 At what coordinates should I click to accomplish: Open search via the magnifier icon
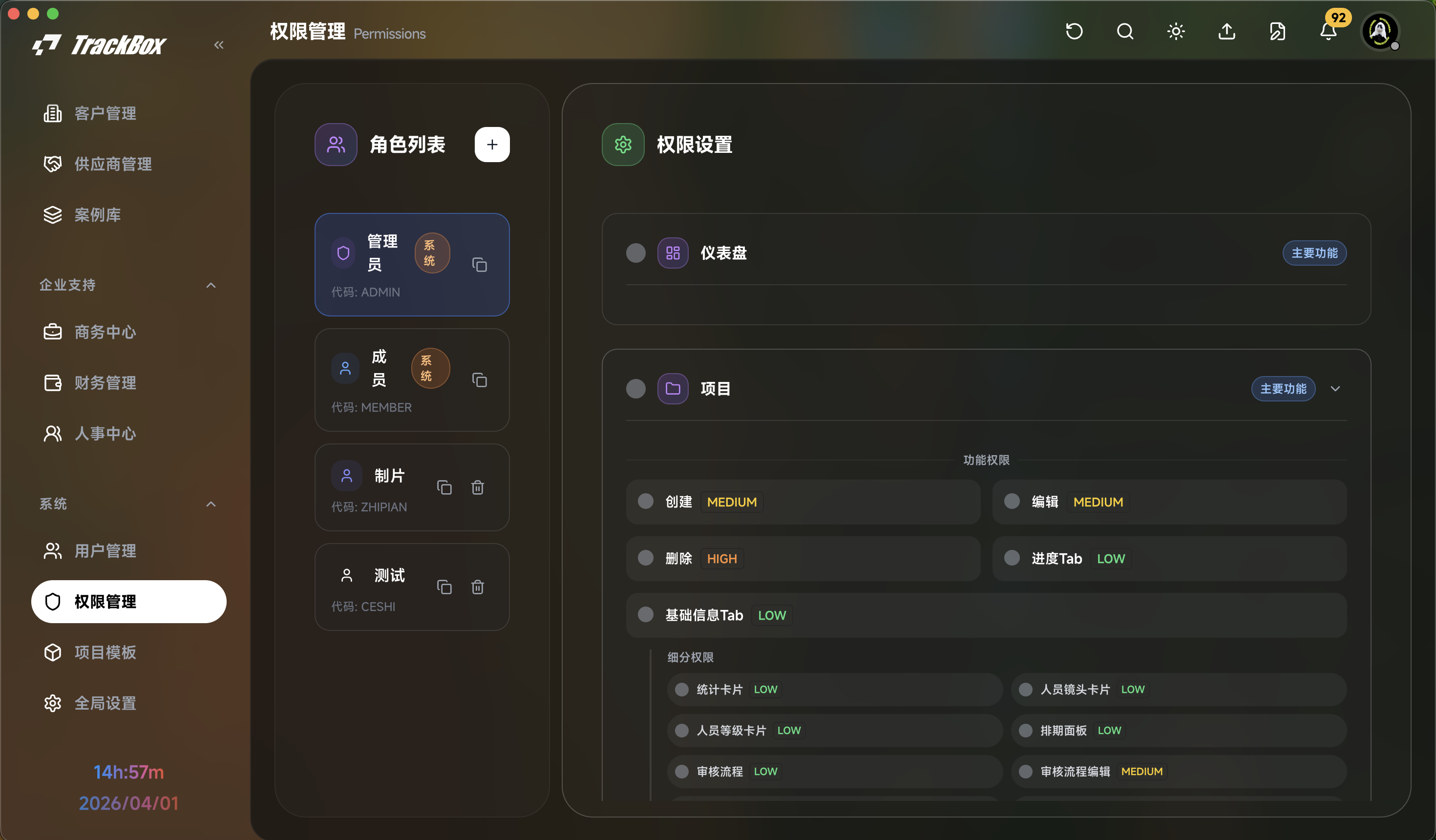(1125, 31)
